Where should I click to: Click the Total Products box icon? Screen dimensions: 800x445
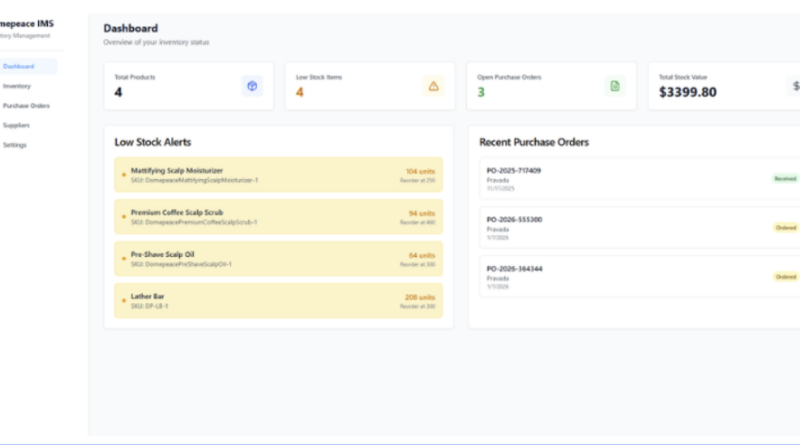point(252,86)
